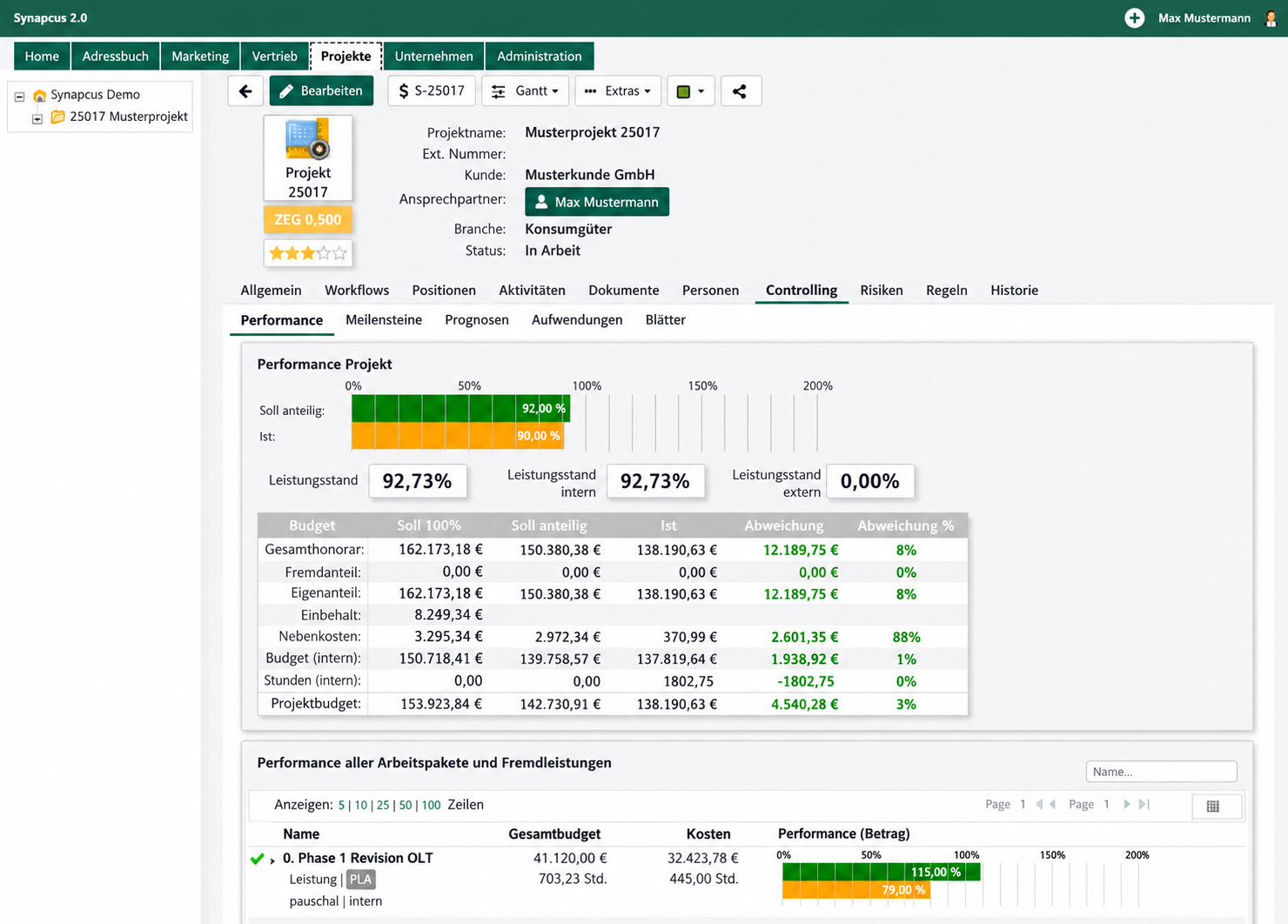Image resolution: width=1288 pixels, height=924 pixels.
Task: Click the Name filter input field
Action: [x=1161, y=772]
